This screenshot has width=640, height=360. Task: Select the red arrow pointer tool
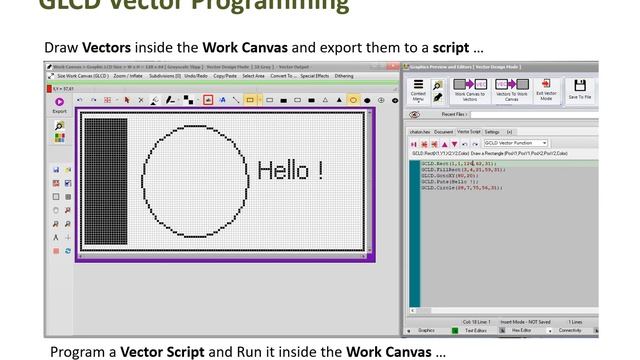(127, 100)
